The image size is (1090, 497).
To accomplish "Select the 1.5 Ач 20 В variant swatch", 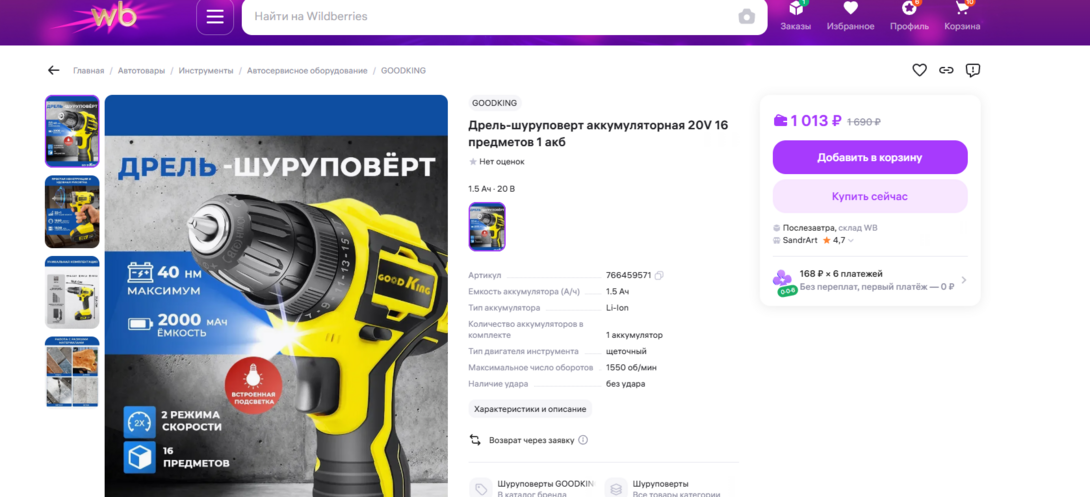I will click(x=487, y=227).
